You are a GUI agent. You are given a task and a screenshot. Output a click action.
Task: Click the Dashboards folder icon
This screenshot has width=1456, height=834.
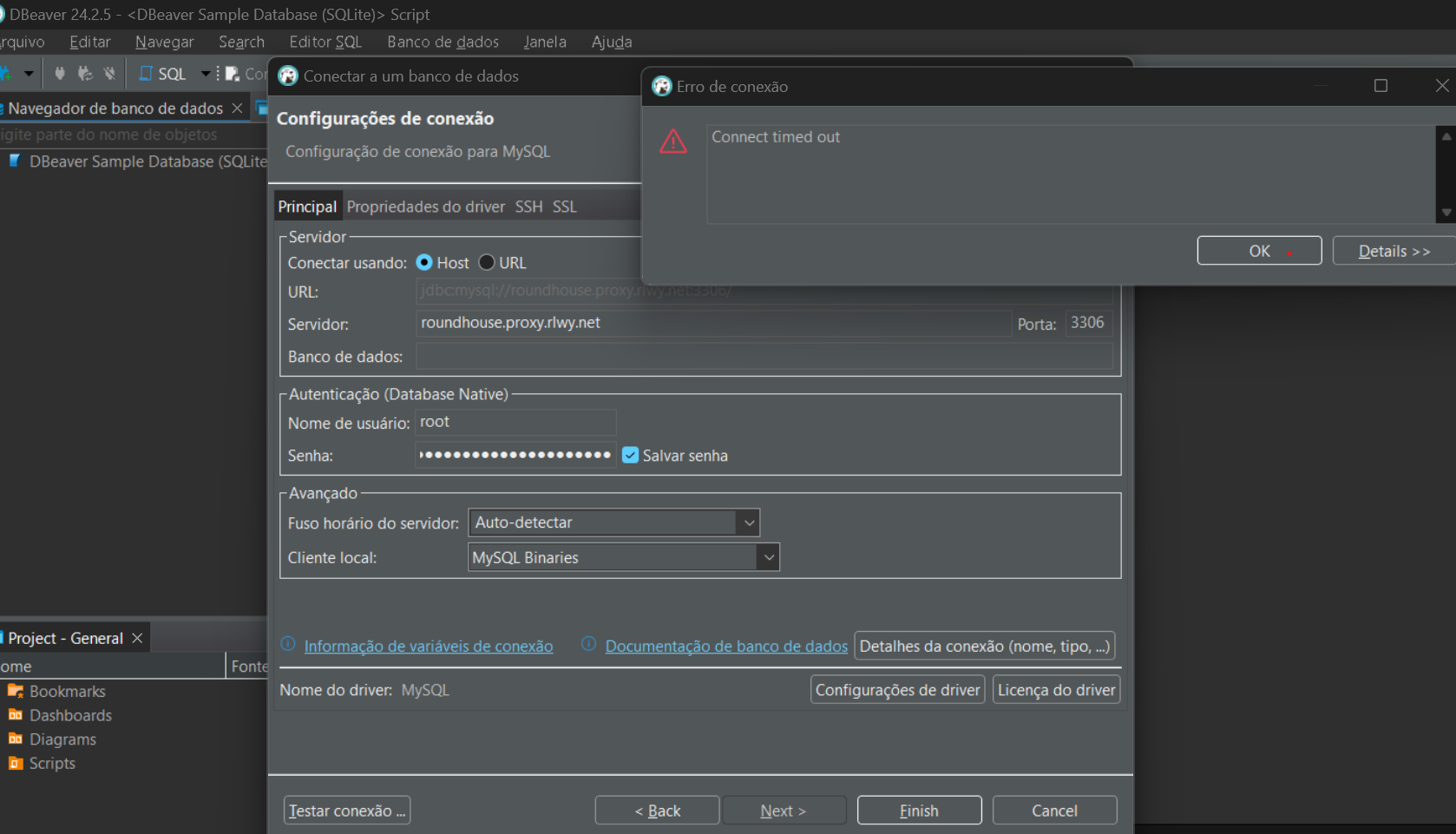tap(16, 715)
